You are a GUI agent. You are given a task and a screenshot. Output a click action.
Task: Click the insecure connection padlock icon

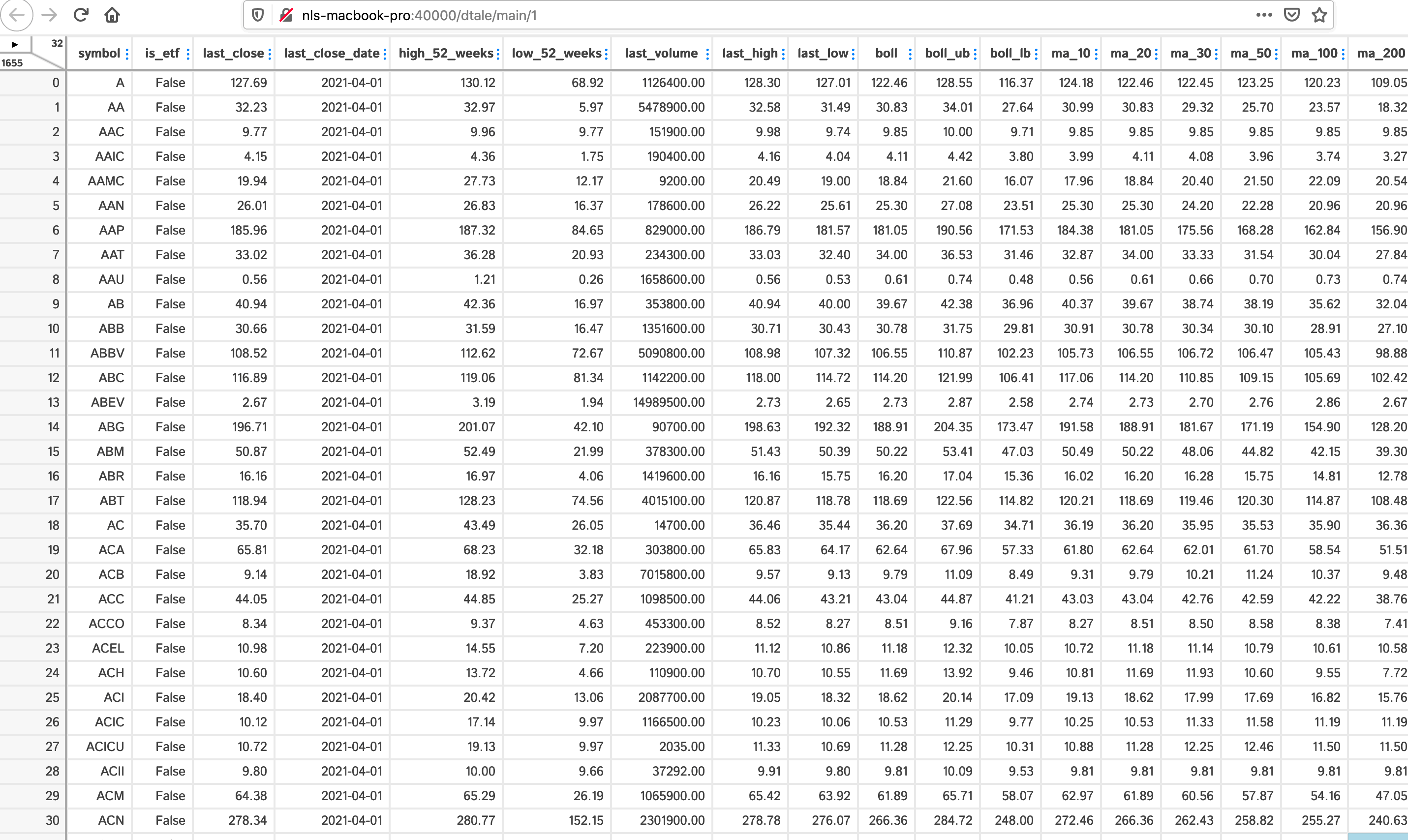pos(286,15)
